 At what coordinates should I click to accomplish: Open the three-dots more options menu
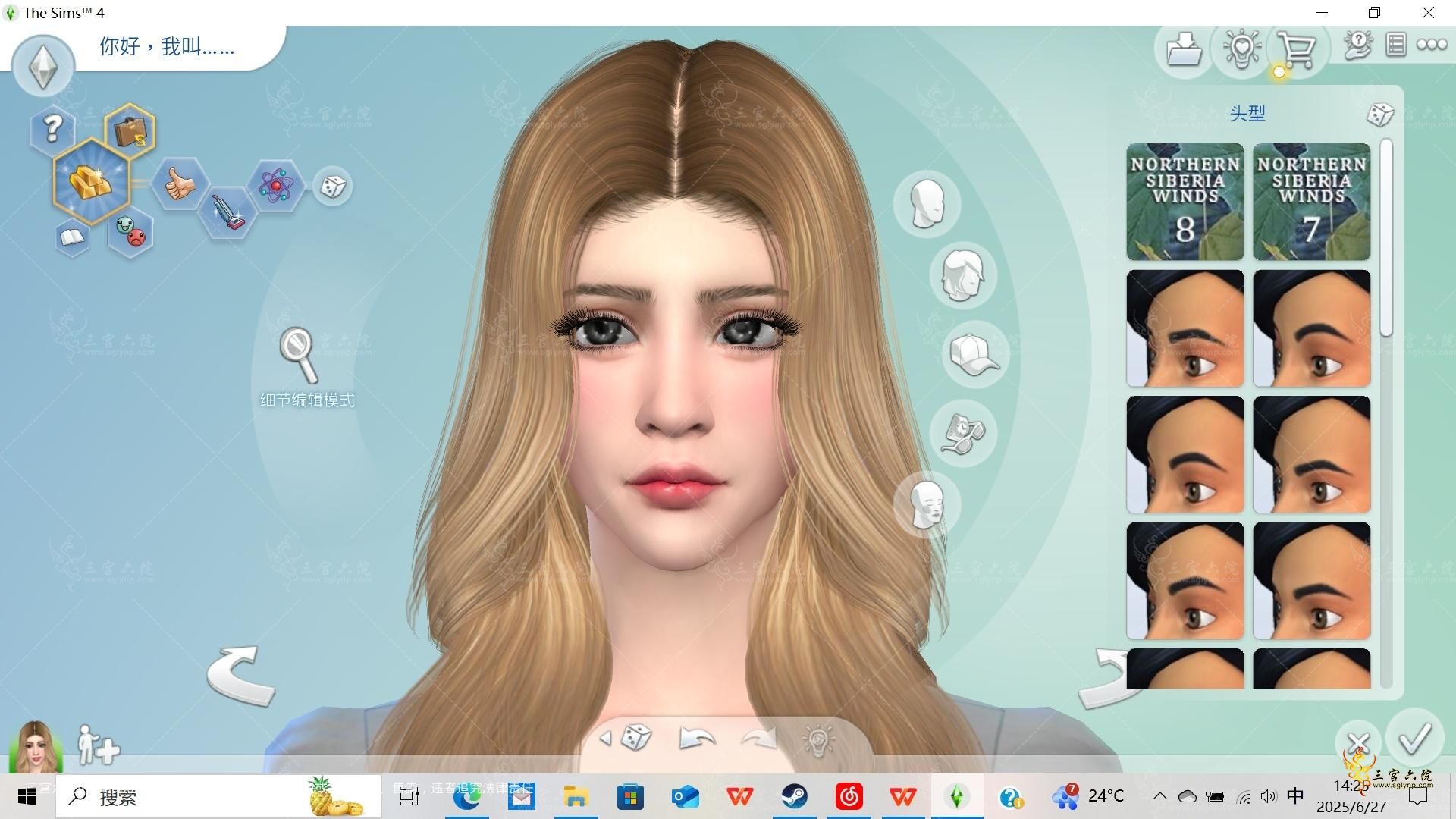(1432, 45)
